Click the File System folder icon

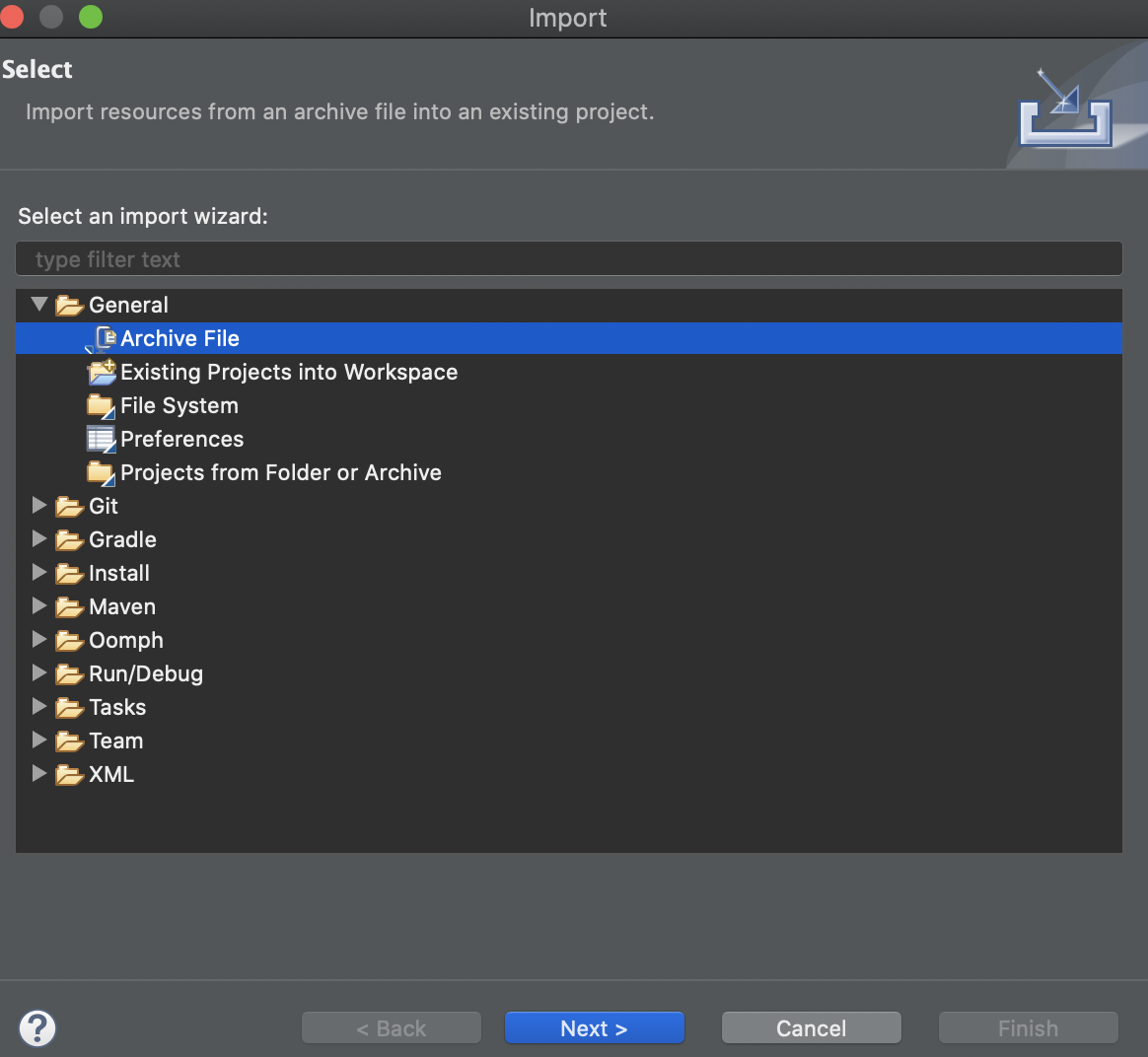point(101,406)
